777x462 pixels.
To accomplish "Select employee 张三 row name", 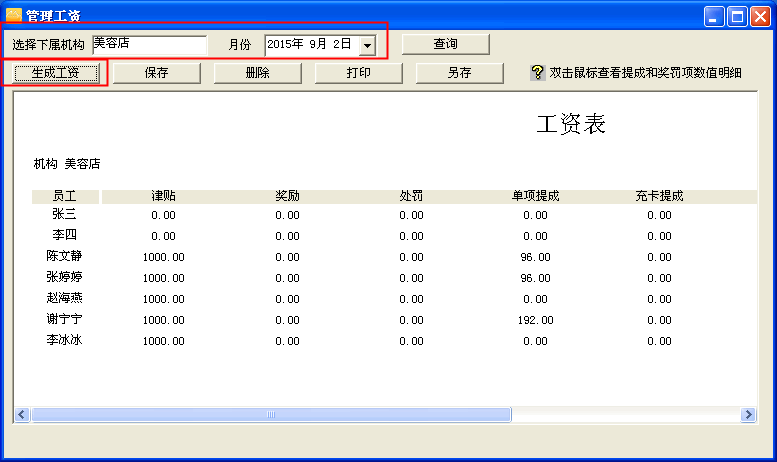I will 64,214.
